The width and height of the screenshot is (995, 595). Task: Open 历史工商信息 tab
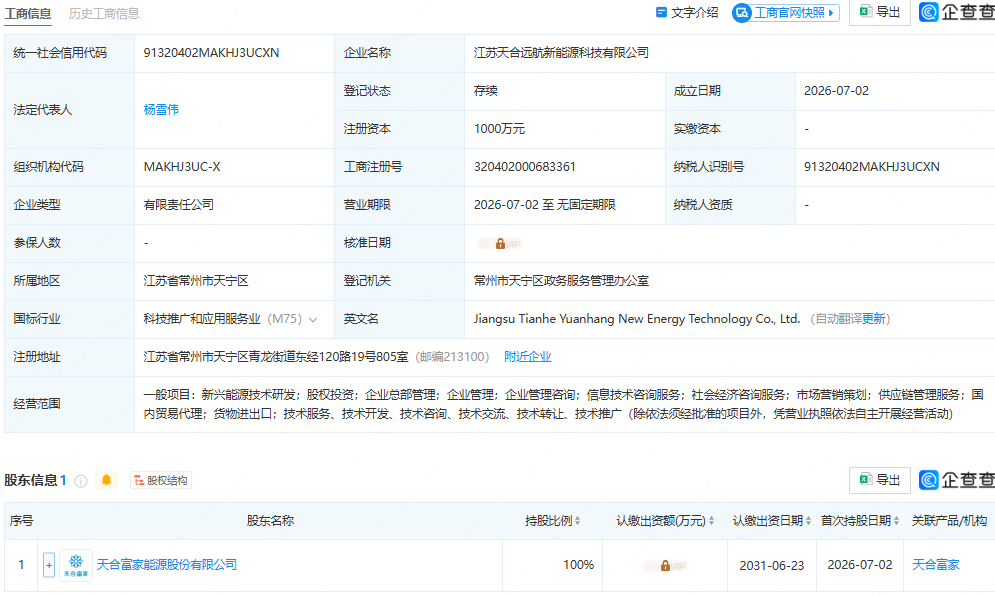(104, 13)
